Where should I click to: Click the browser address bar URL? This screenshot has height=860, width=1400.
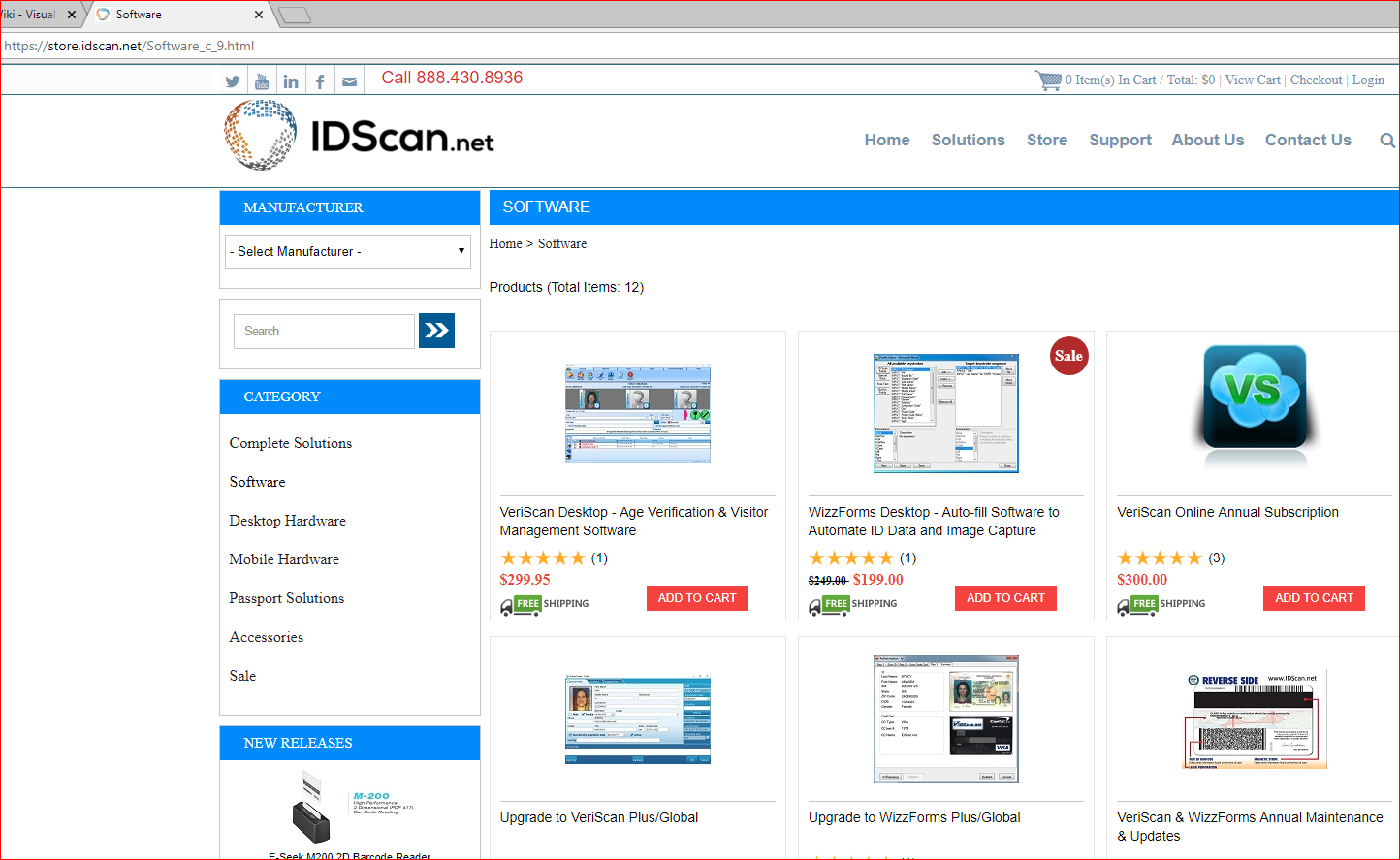point(129,46)
